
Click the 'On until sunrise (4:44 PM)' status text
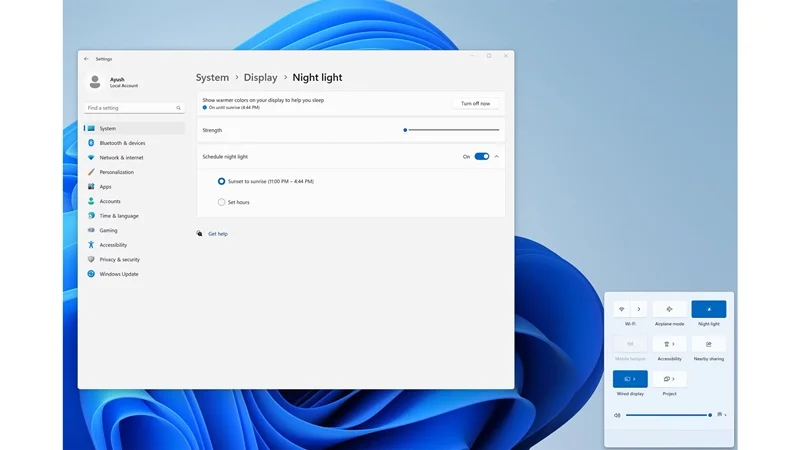click(x=234, y=108)
